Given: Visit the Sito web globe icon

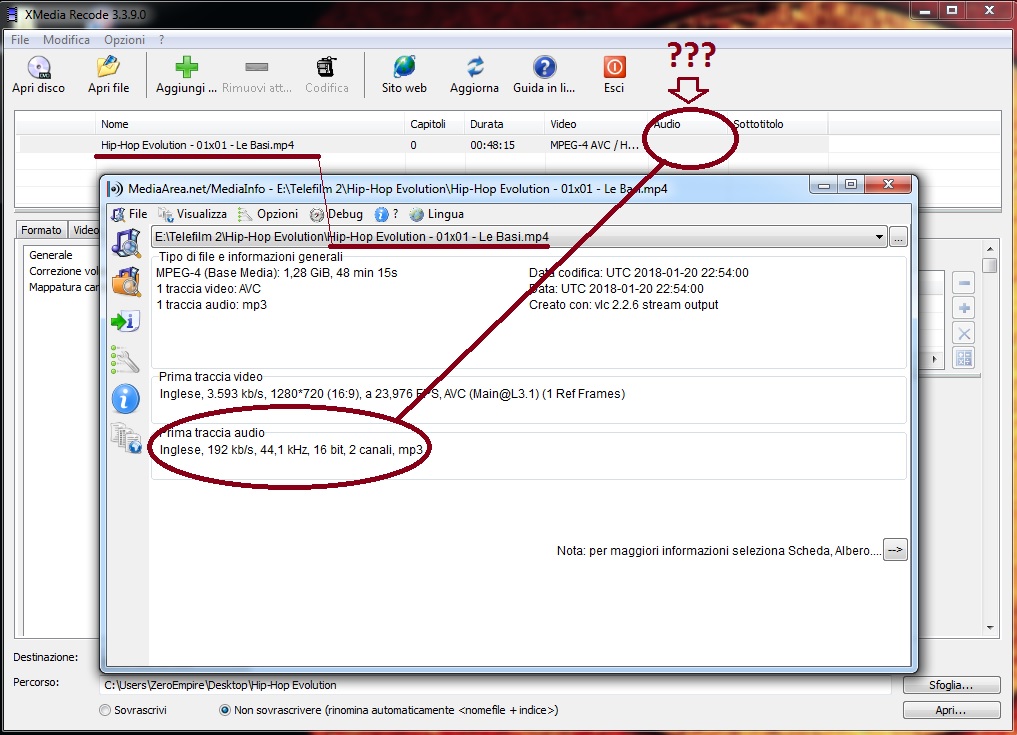Looking at the screenshot, I should [x=404, y=67].
